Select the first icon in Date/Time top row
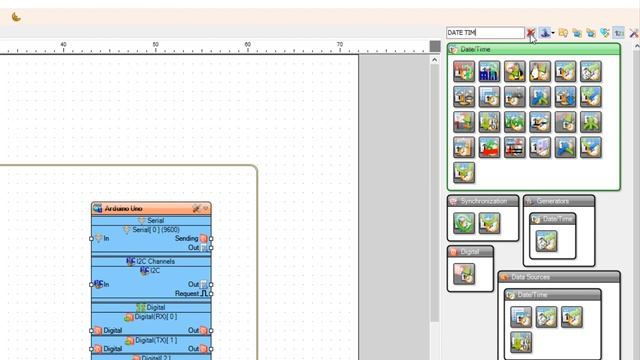 pyautogui.click(x=464, y=71)
